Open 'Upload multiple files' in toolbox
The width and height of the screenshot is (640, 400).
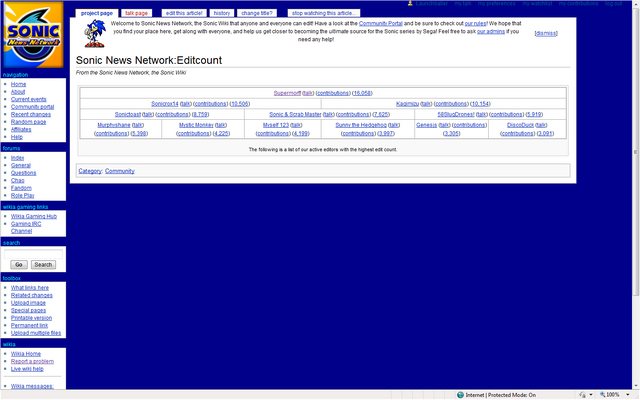[36, 333]
